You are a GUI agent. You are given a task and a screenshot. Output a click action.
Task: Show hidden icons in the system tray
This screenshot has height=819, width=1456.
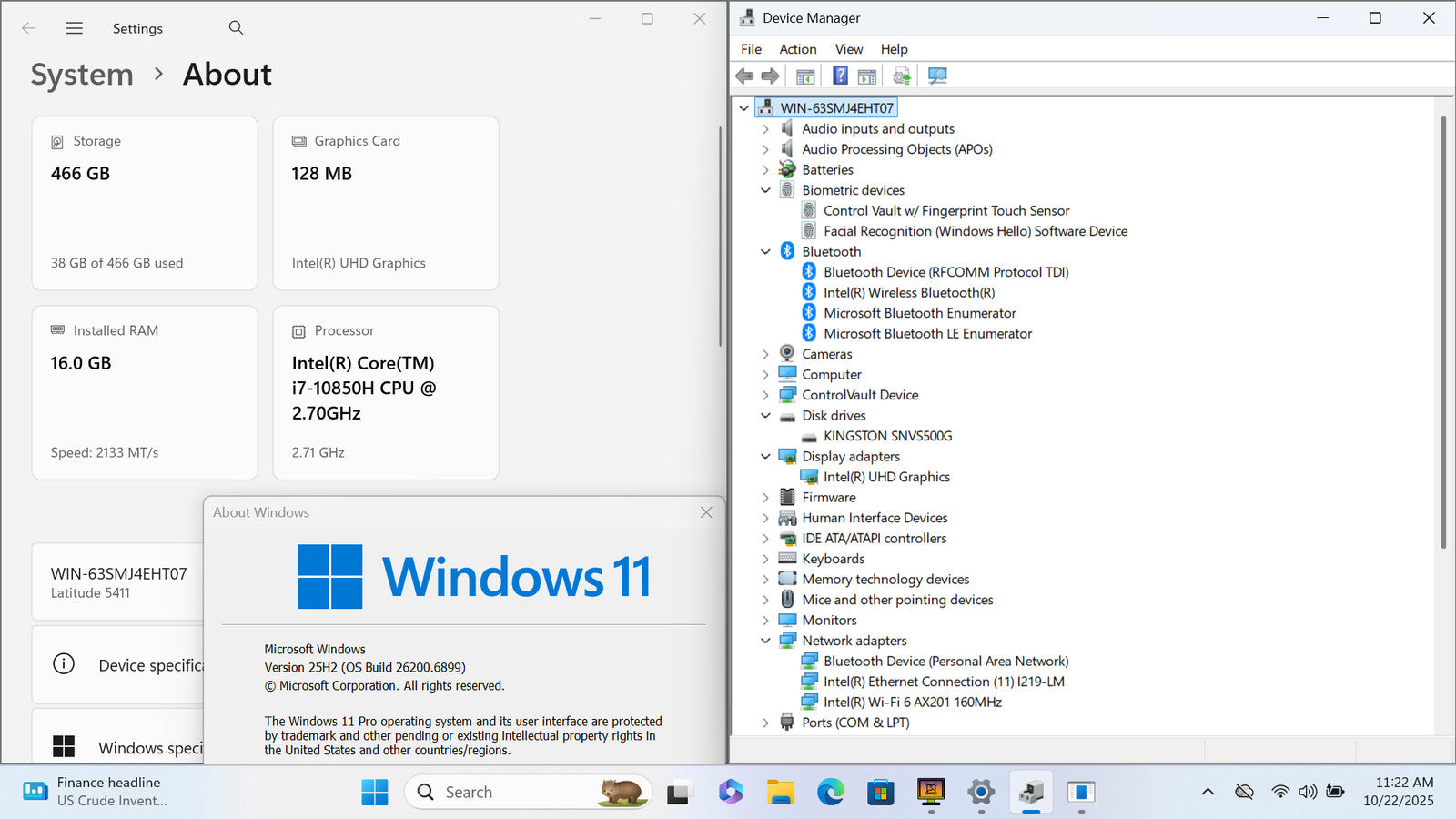pyautogui.click(x=1208, y=792)
